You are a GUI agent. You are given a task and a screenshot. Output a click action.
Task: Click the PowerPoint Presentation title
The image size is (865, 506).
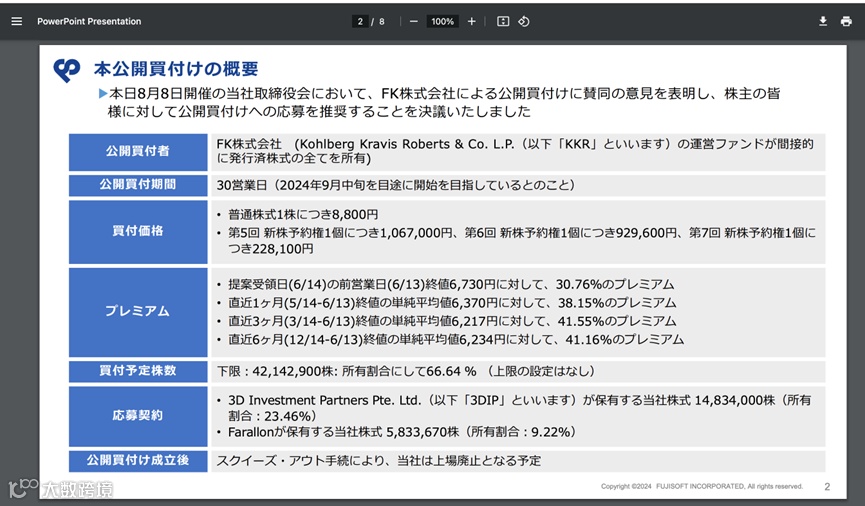(x=89, y=22)
